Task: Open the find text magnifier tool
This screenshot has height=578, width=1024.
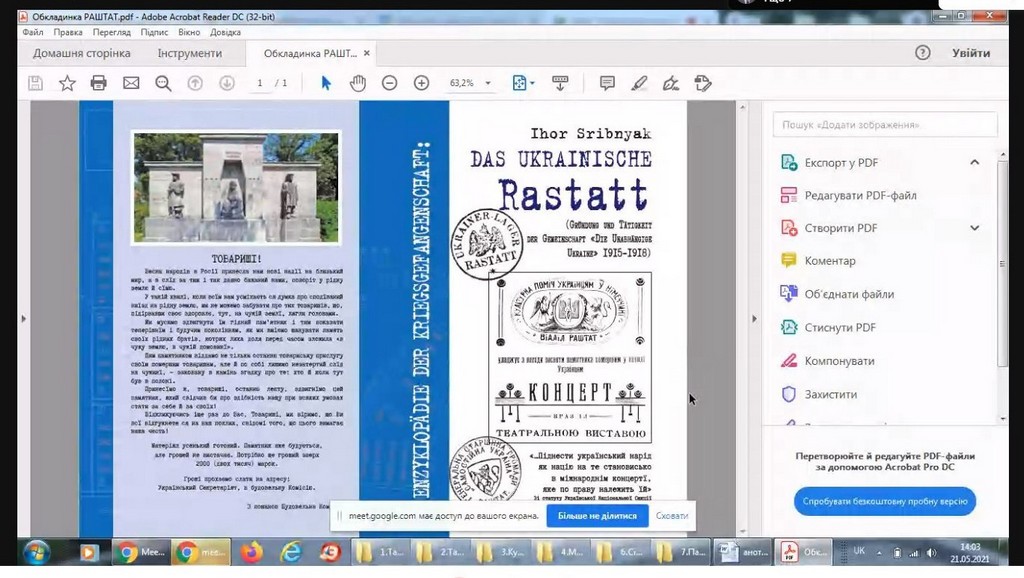Action: coord(163,83)
